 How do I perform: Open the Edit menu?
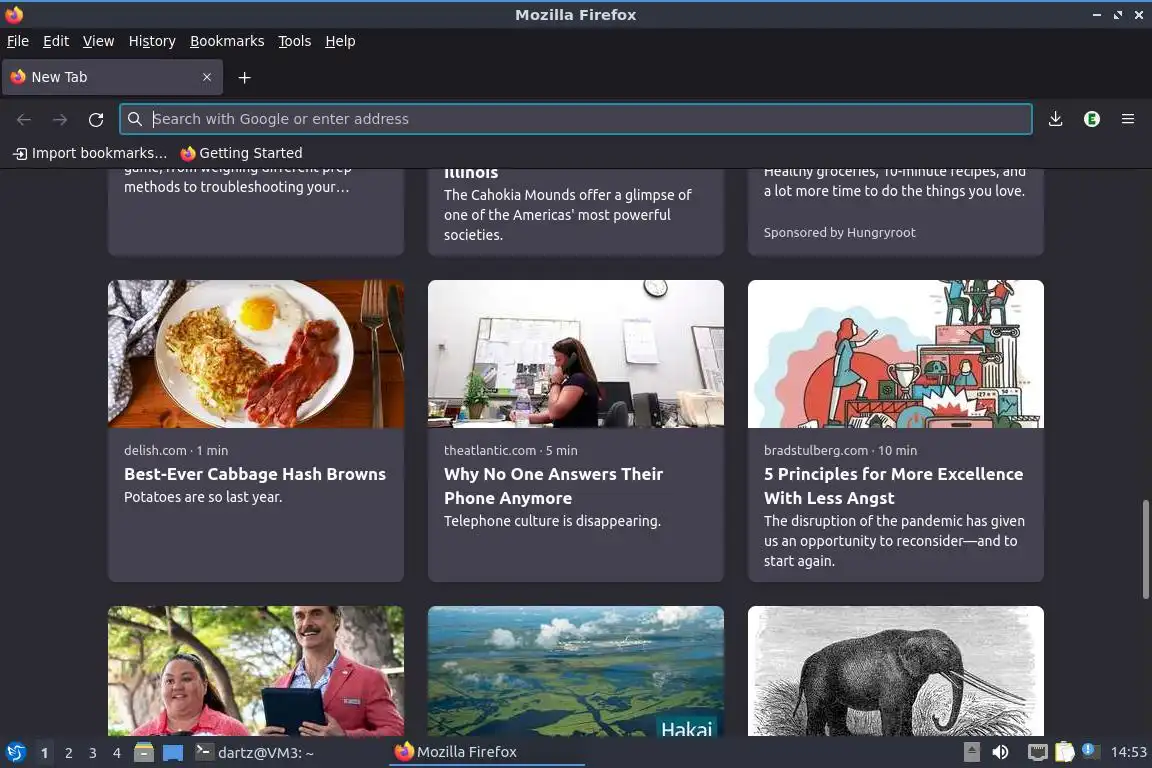tap(56, 41)
